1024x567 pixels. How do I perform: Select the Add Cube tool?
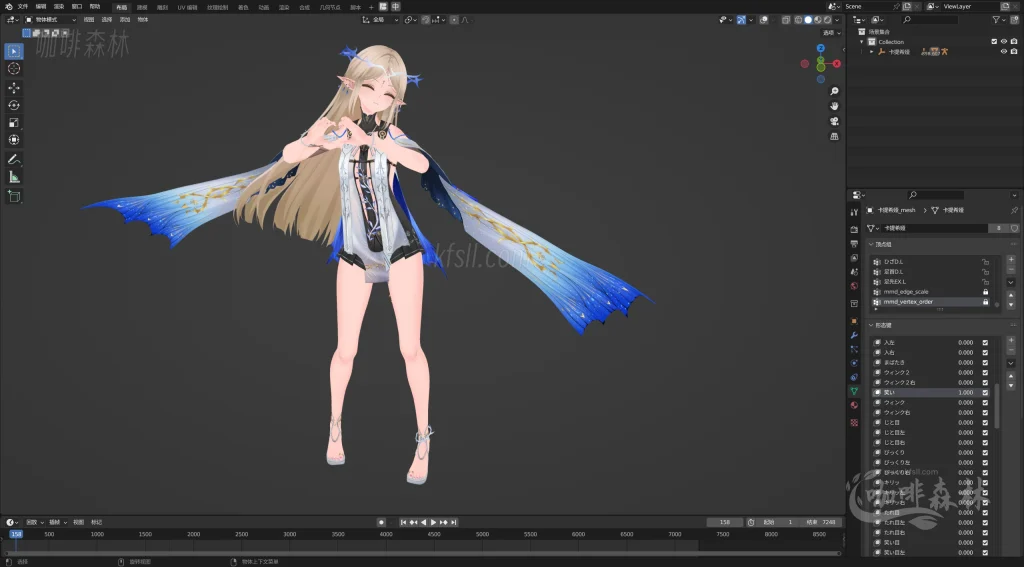[14, 197]
